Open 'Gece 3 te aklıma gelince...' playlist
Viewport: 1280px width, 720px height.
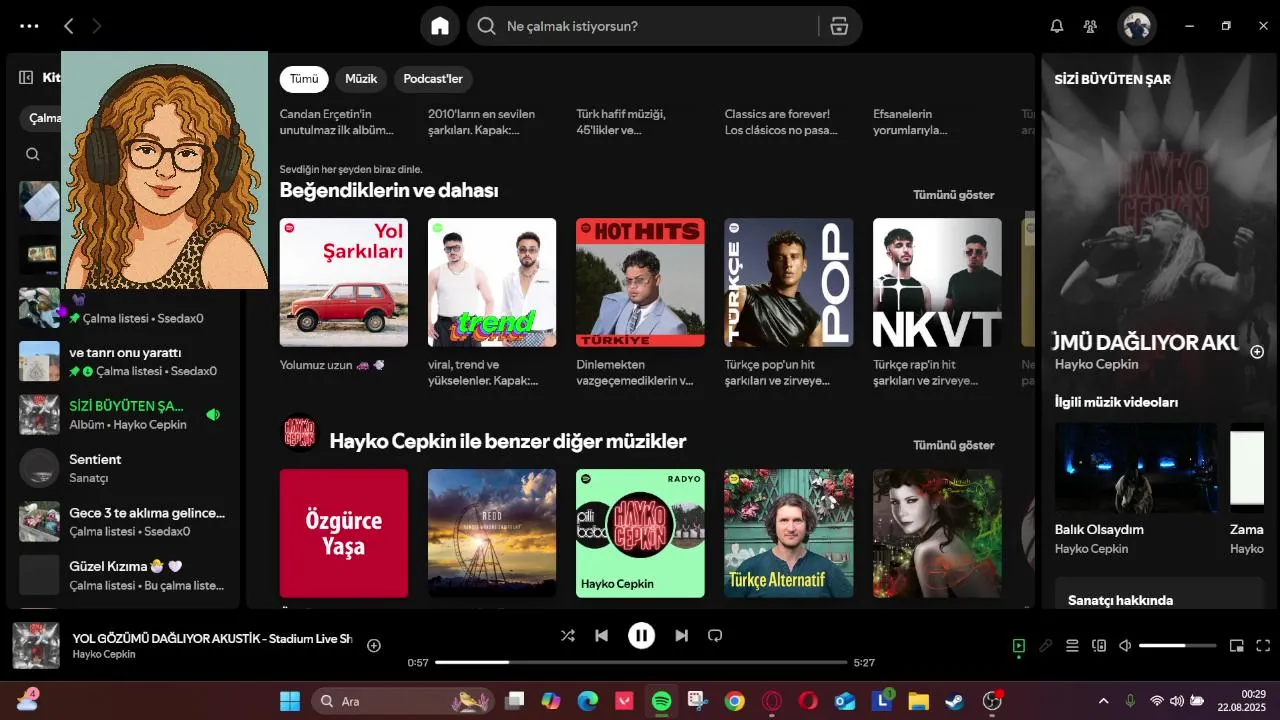(x=121, y=521)
